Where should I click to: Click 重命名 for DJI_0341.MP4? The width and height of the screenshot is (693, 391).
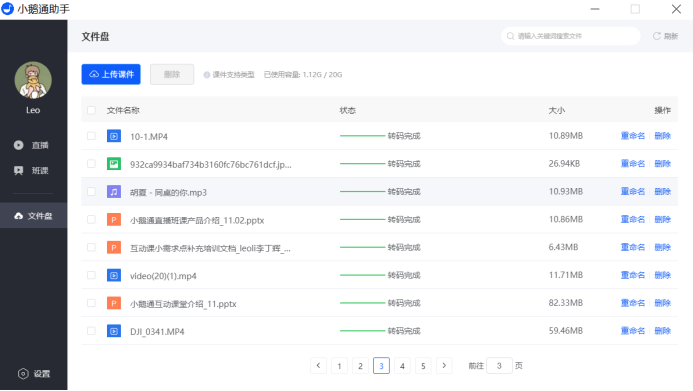click(x=632, y=331)
